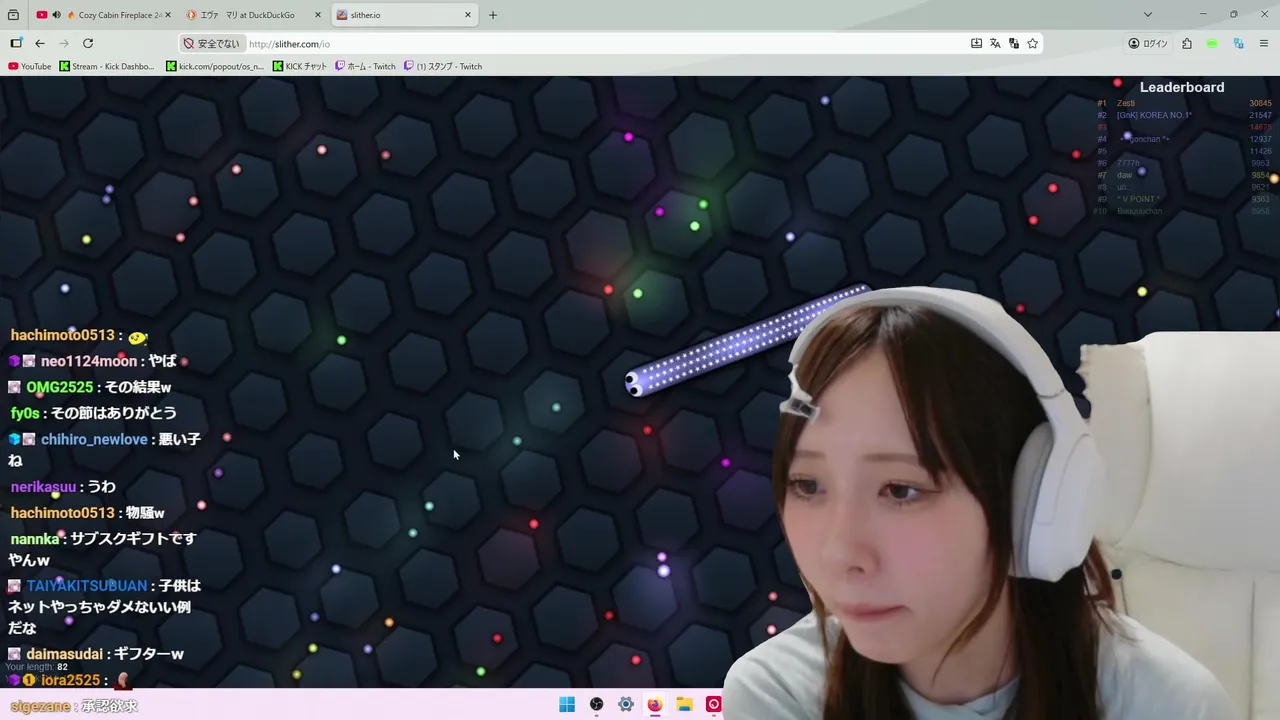1280x720 pixels.
Task: Toggle the browser sidebar icon
Action: pos(16,43)
